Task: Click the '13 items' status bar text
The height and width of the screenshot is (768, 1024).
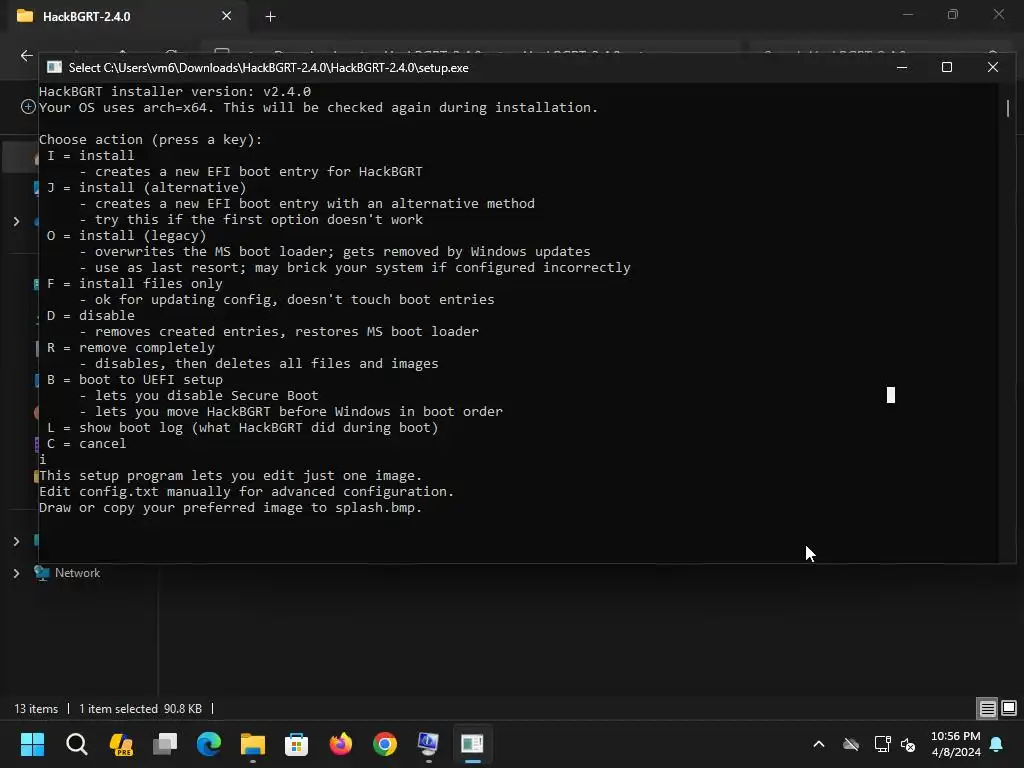Action: [36, 709]
